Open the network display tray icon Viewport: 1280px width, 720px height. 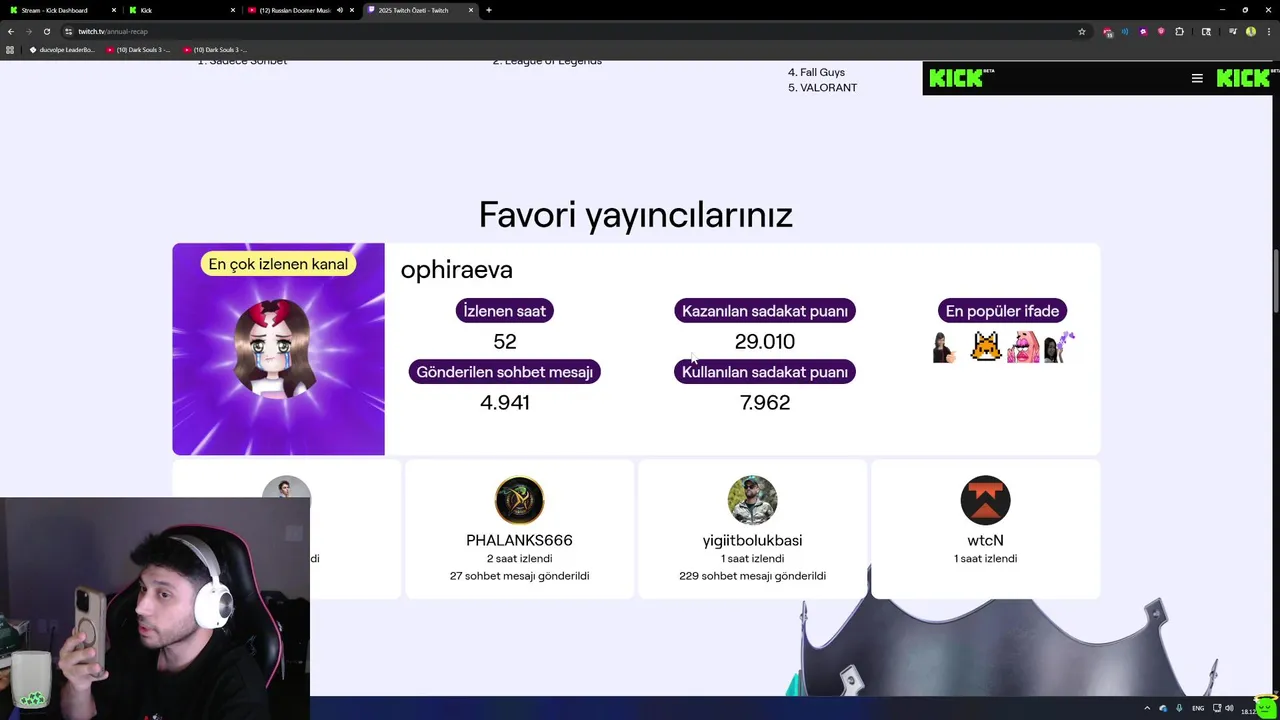click(1215, 708)
